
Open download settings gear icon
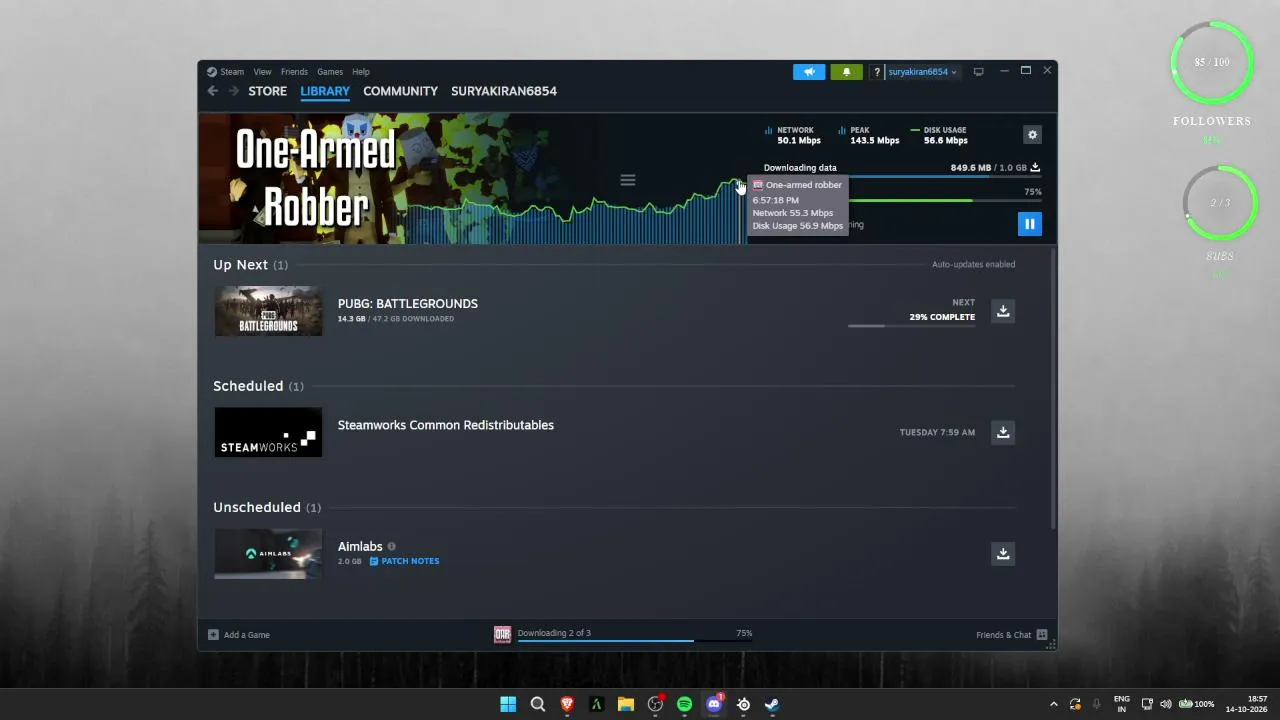pyautogui.click(x=1033, y=135)
